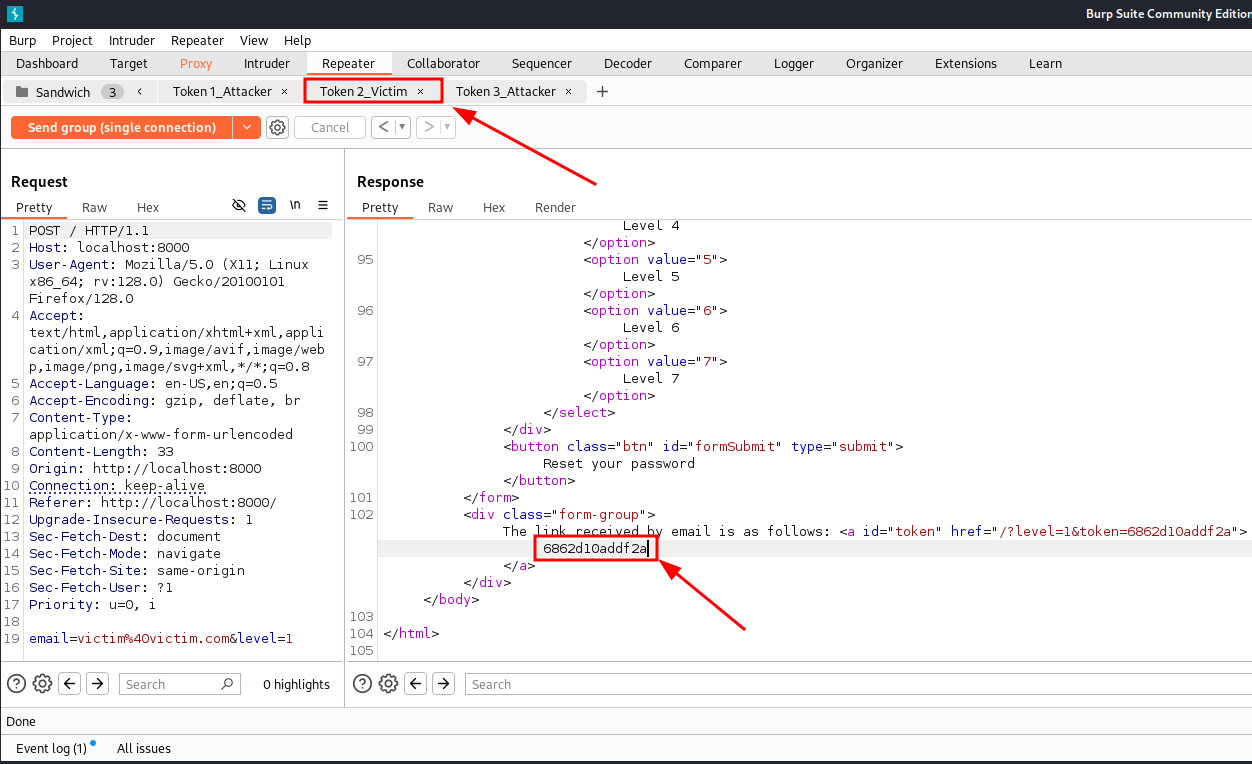Image resolution: width=1252 pixels, height=764 pixels.
Task: Switch to the Comparer tab
Action: 713,63
